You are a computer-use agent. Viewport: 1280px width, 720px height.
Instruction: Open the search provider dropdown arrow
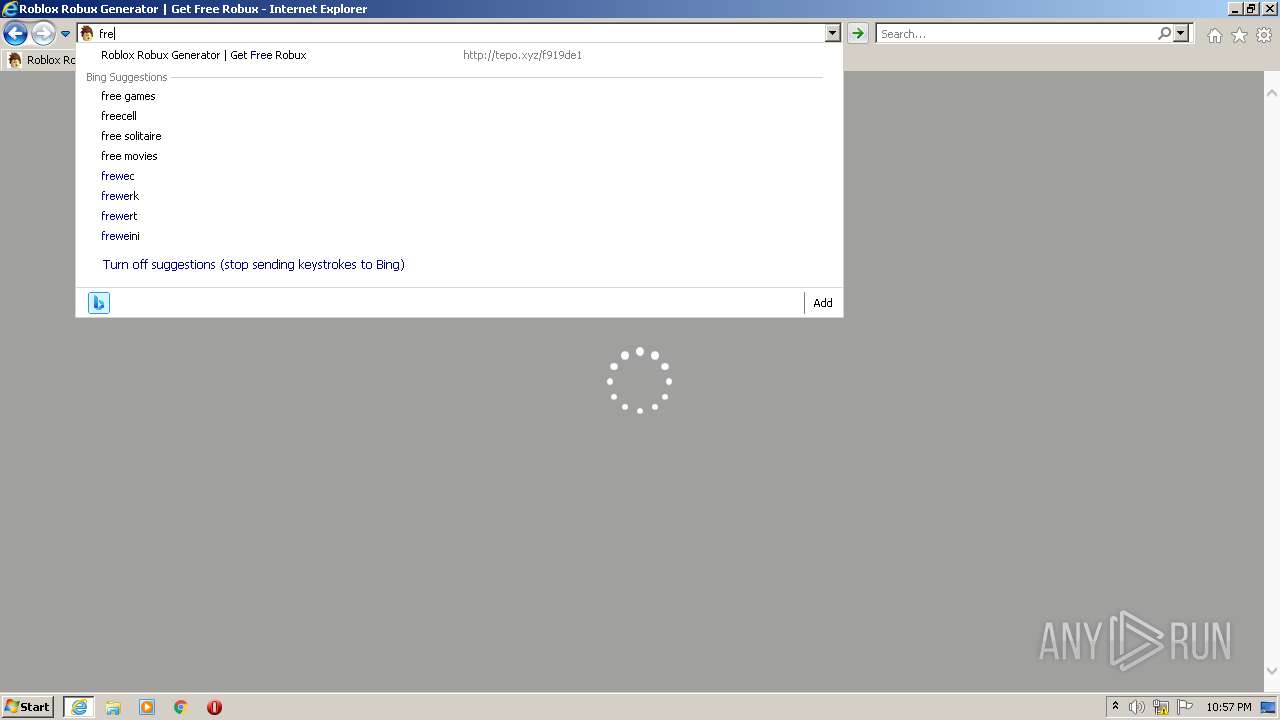click(x=1181, y=33)
